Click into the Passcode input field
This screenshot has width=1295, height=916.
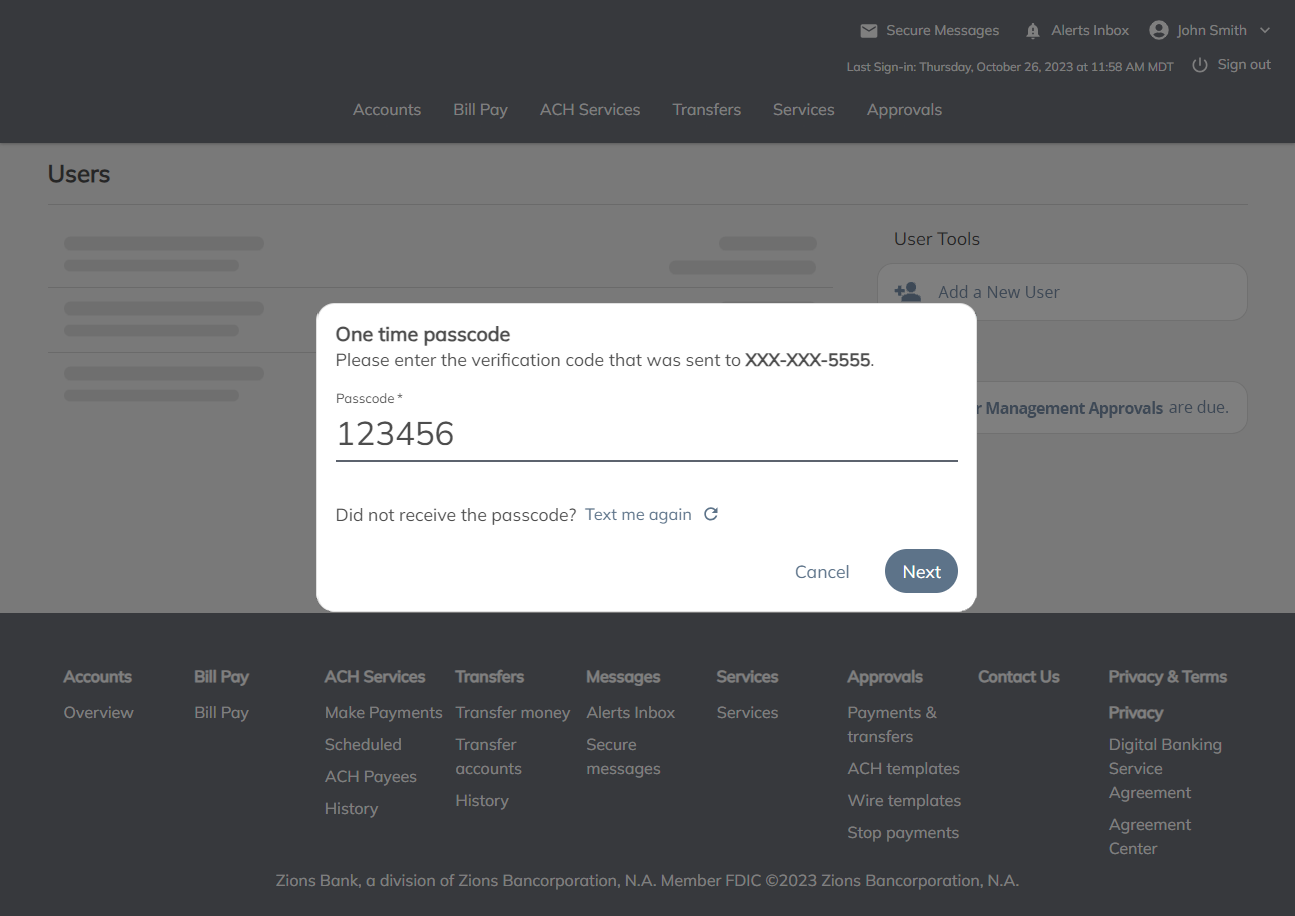646,434
